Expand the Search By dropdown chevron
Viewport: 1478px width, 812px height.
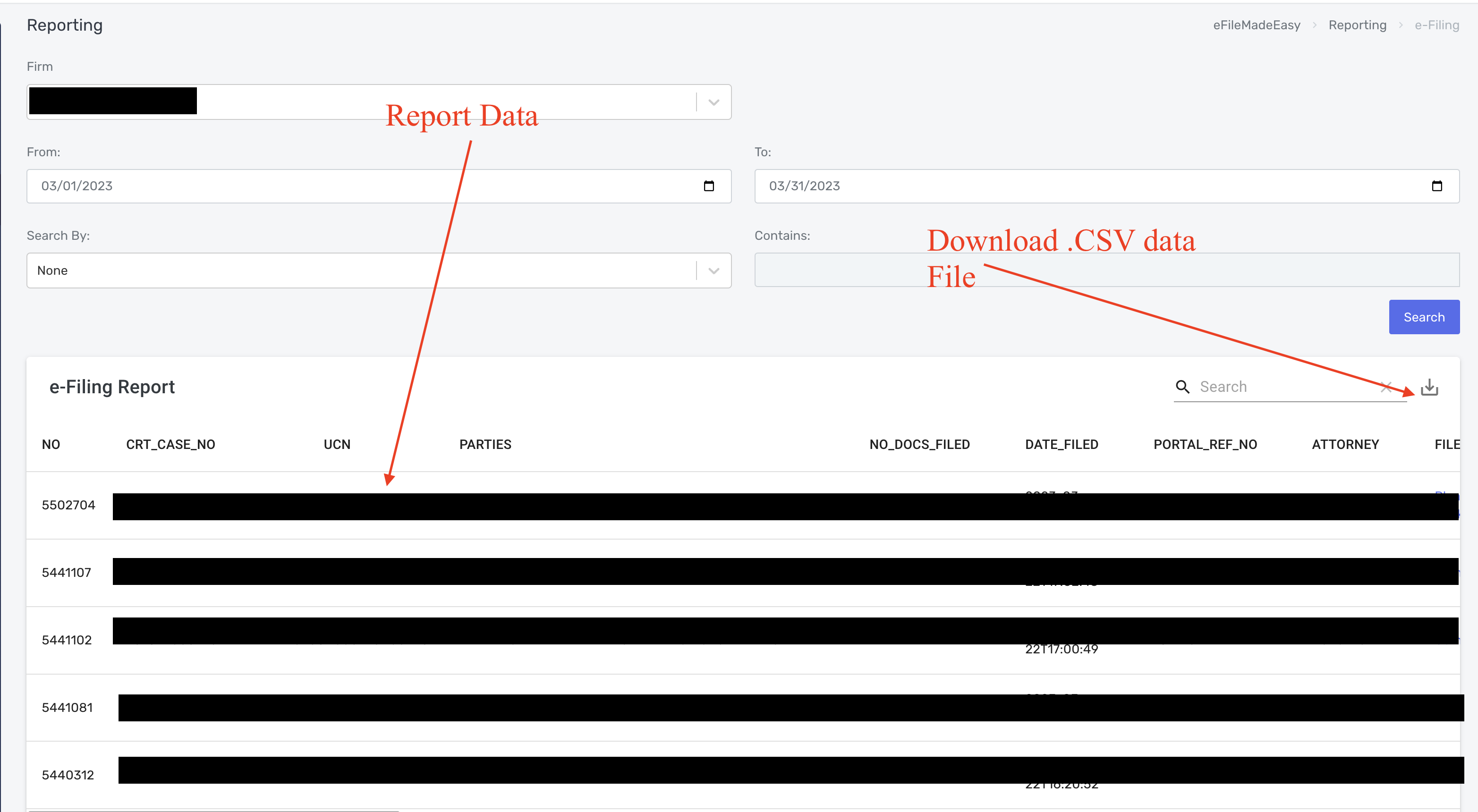(x=714, y=271)
